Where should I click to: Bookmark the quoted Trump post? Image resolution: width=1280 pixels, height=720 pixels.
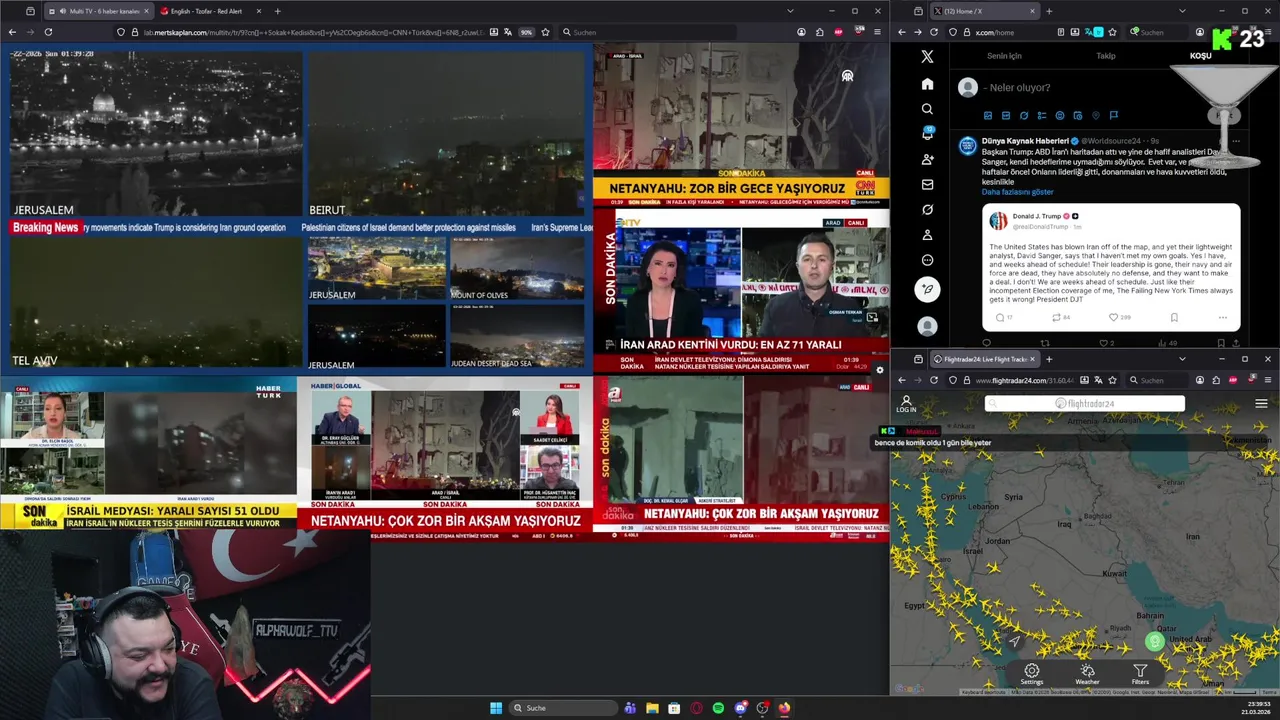tap(1174, 318)
